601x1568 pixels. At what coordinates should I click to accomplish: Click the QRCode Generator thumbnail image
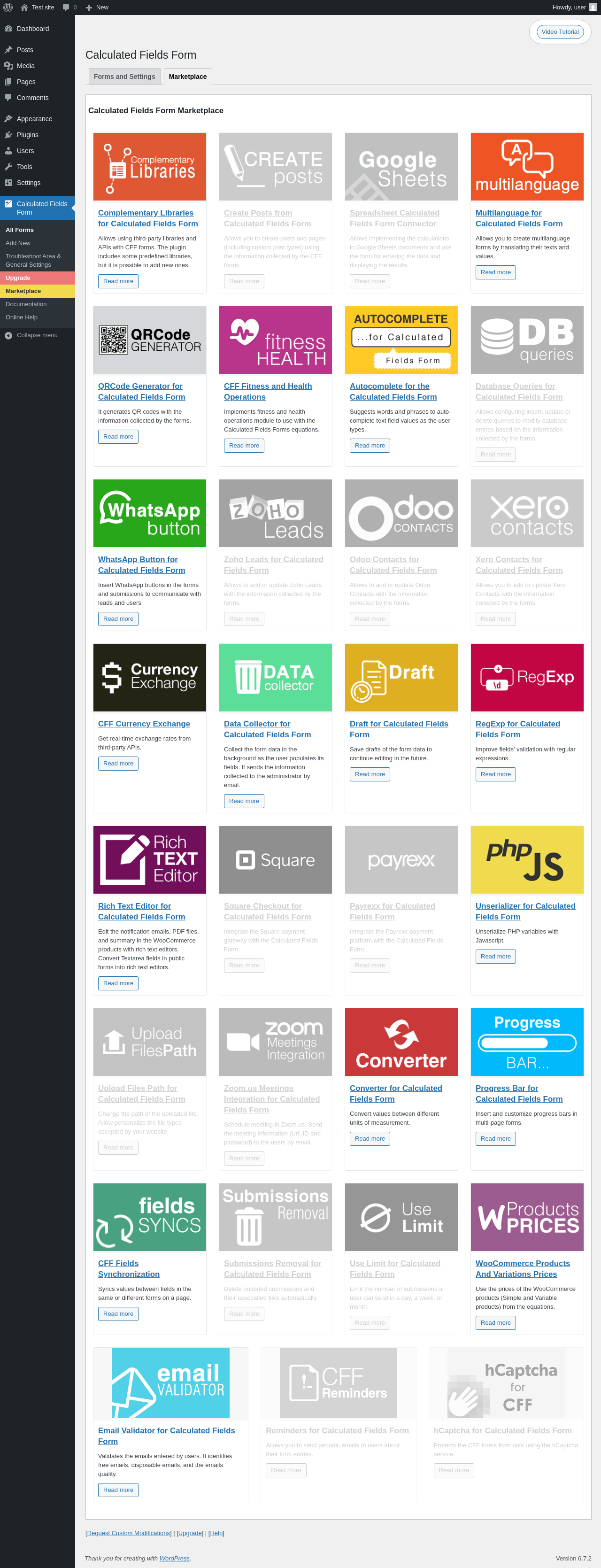point(150,340)
